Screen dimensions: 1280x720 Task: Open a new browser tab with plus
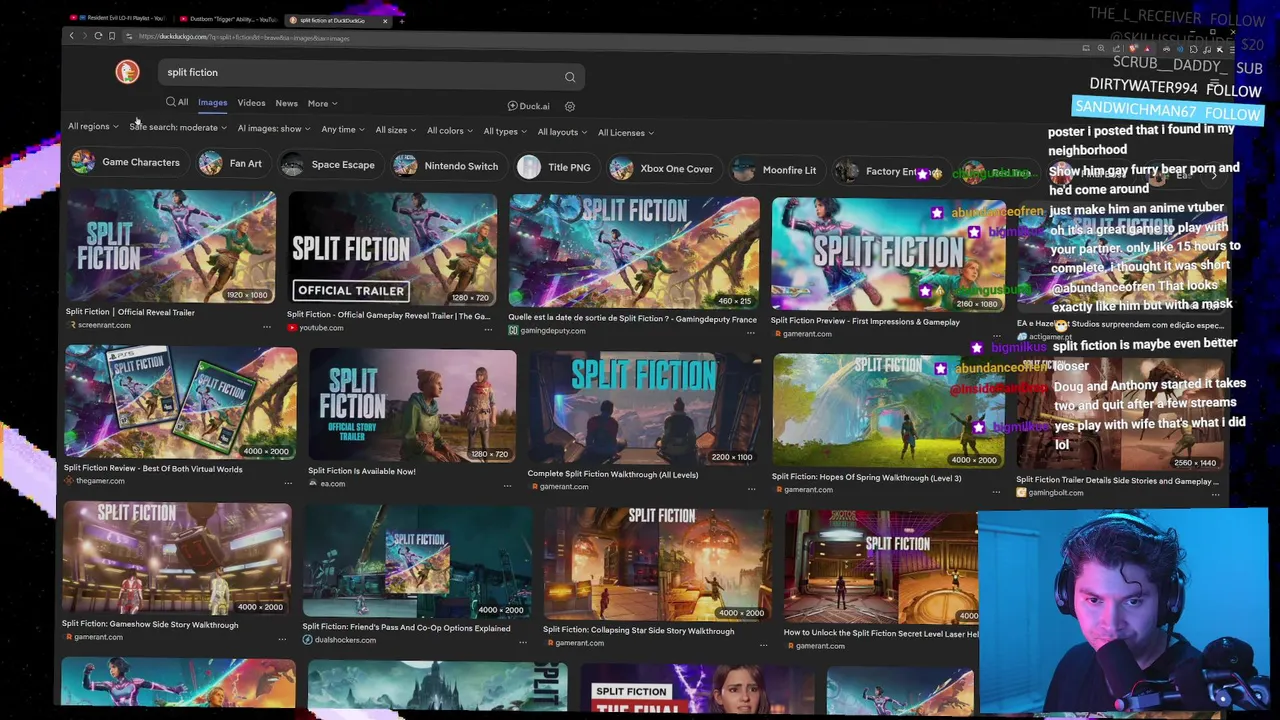[x=401, y=20]
